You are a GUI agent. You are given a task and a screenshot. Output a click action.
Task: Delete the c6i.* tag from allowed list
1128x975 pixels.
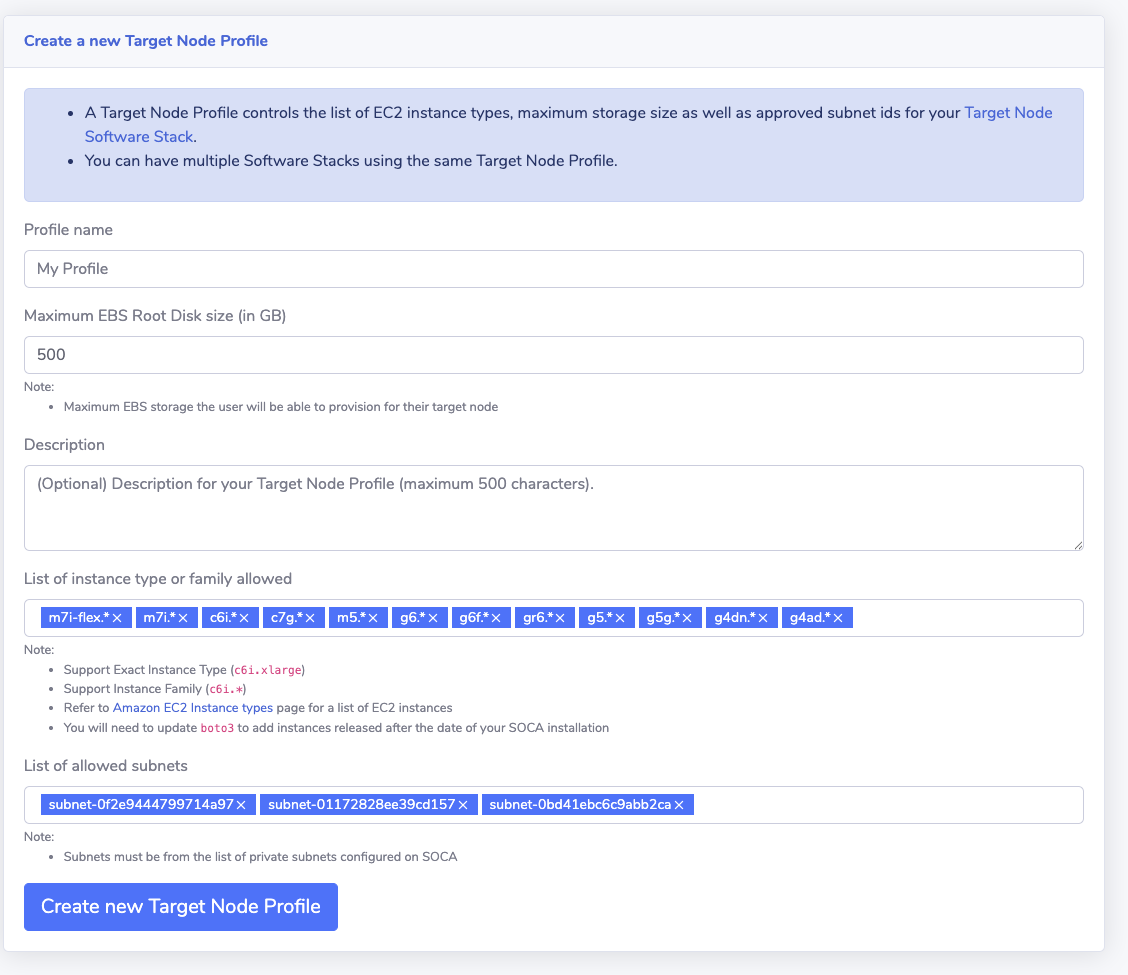pyautogui.click(x=245, y=619)
